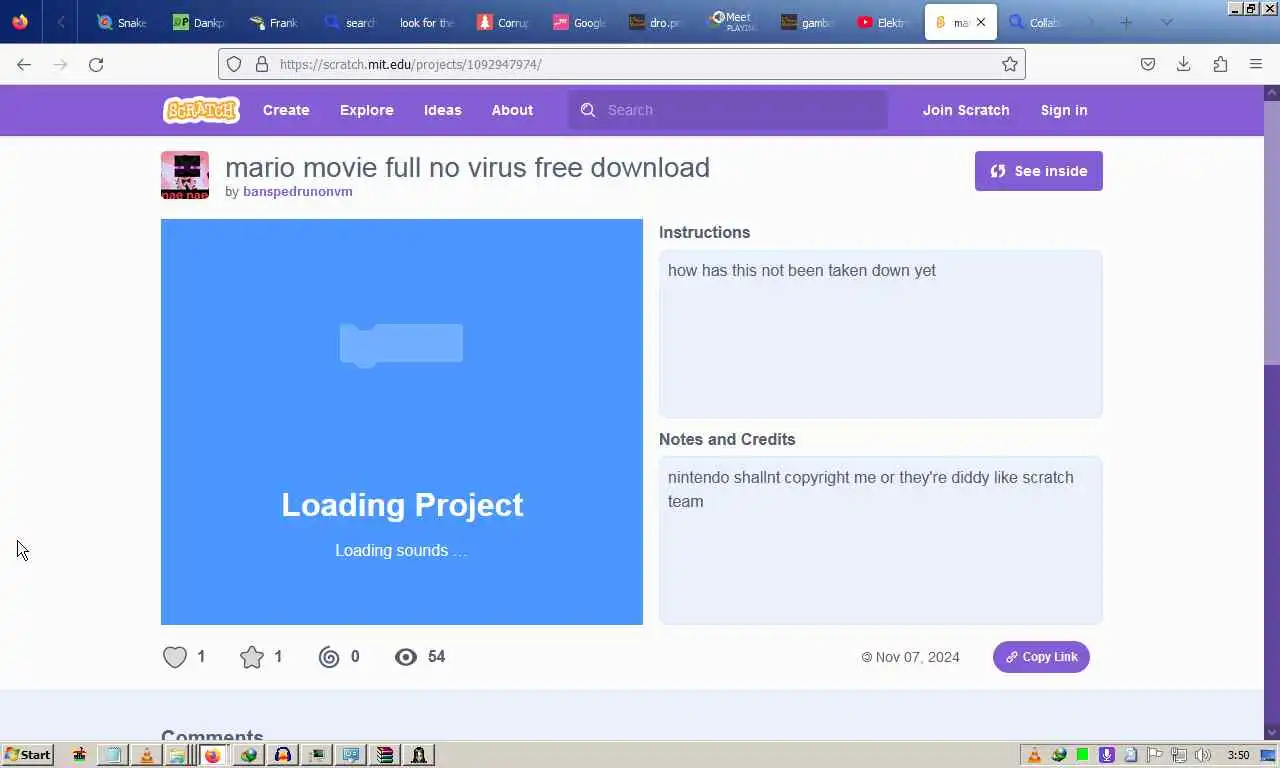Screen dimensions: 1280x768
Task: Click the tray flag icon
Action: tap(1154, 755)
